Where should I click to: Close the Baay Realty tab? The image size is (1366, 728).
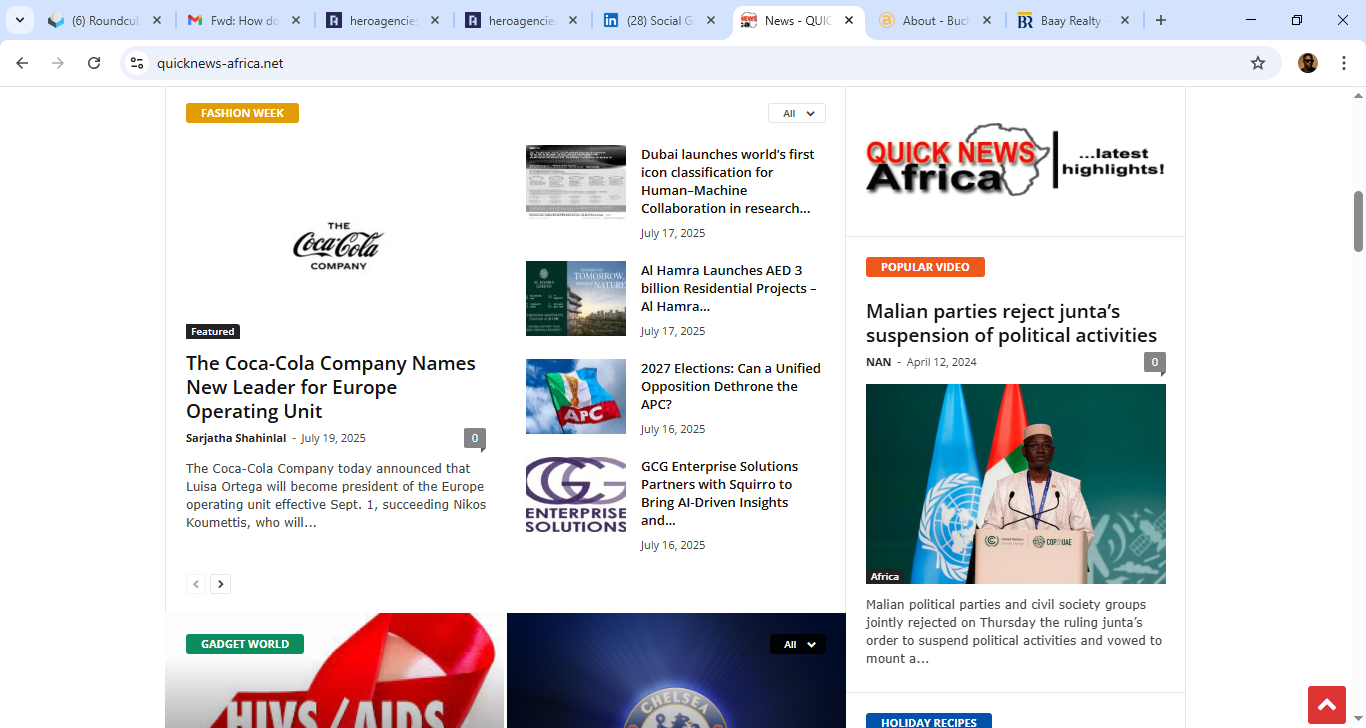[x=1125, y=20]
